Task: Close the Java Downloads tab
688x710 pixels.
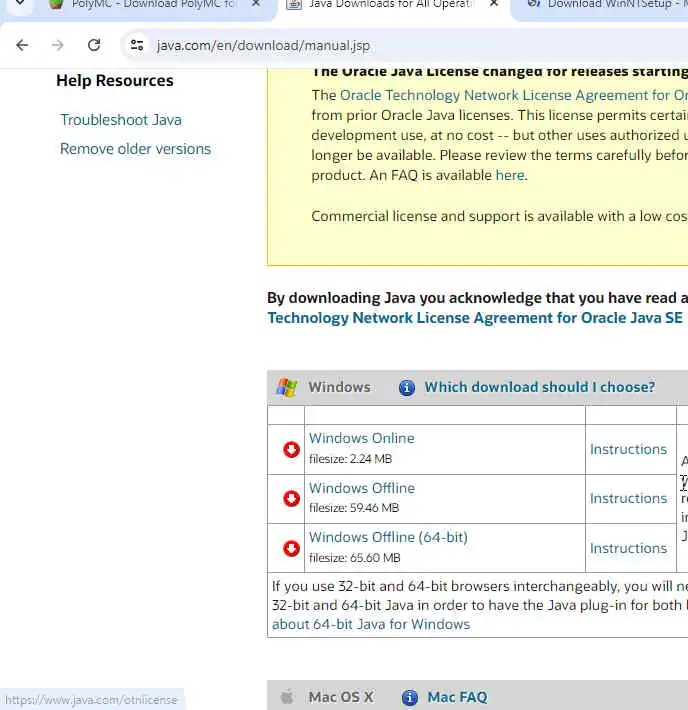Action: point(494,4)
